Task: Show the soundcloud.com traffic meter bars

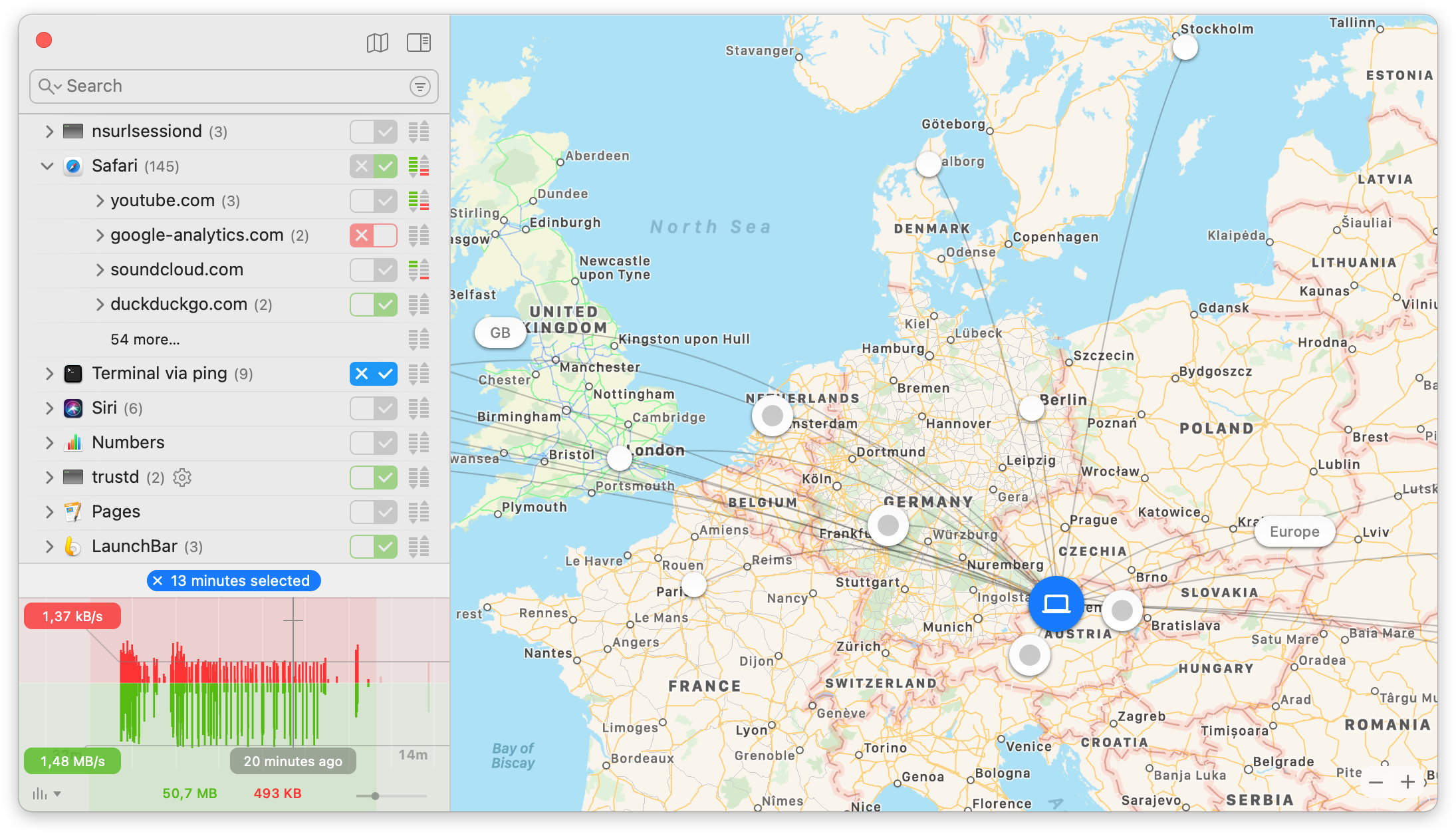Action: [419, 270]
